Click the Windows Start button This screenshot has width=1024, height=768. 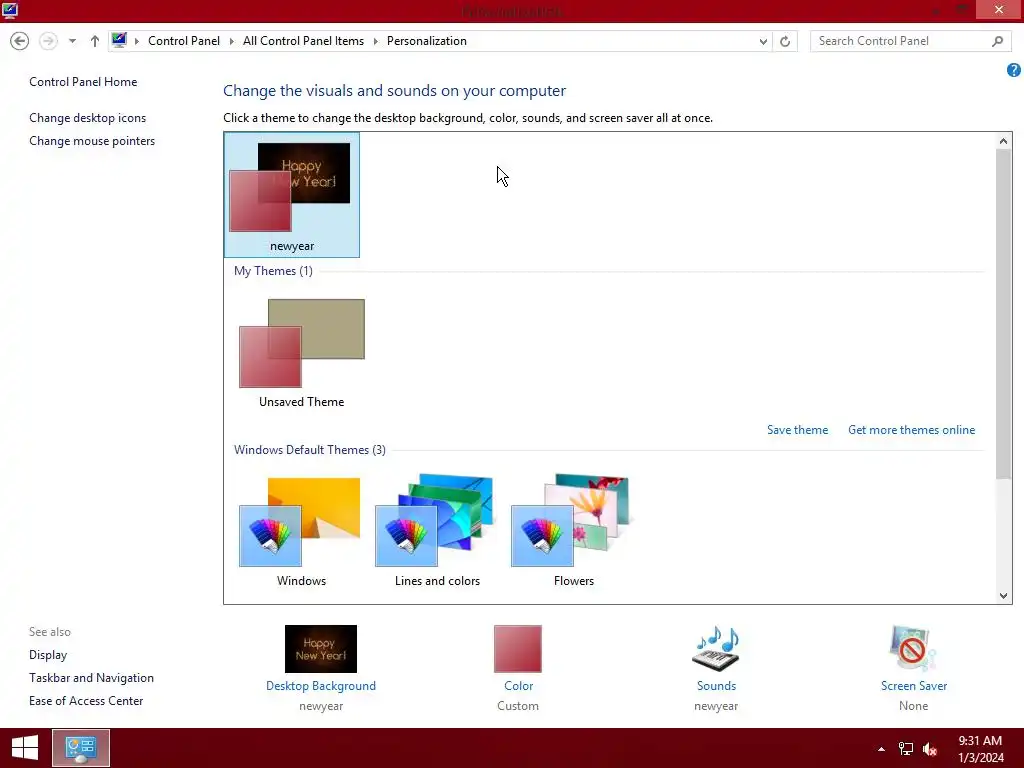[x=25, y=748]
